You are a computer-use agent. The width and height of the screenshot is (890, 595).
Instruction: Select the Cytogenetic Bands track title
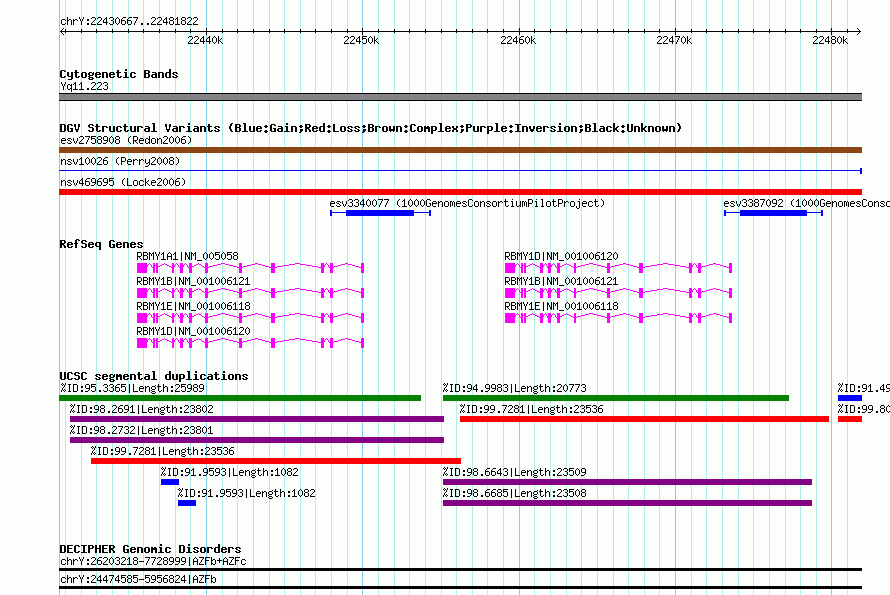pyautogui.click(x=119, y=74)
